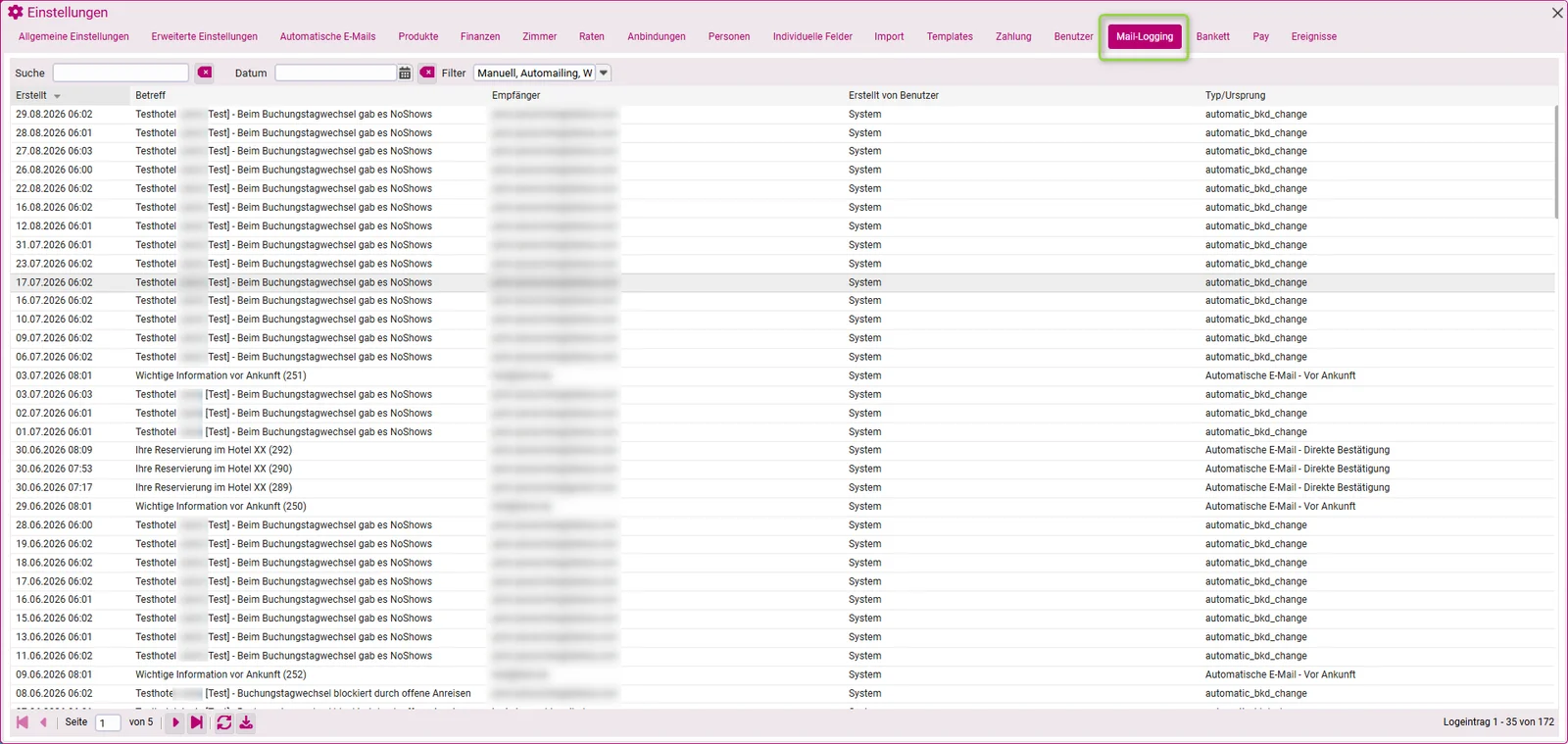Close the Einstellungen window
The image size is (1568, 744).
click(x=1557, y=13)
